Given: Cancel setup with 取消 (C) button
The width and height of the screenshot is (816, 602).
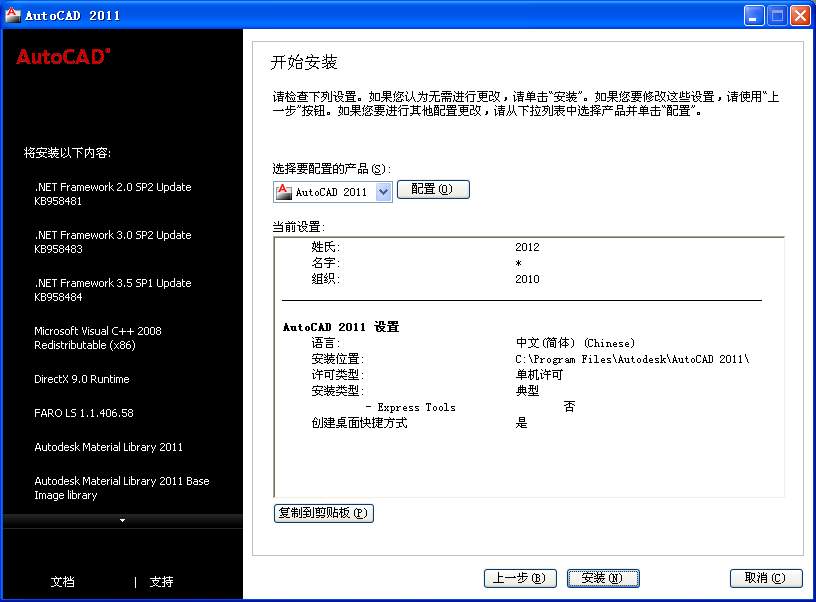Looking at the screenshot, I should tap(766, 578).
